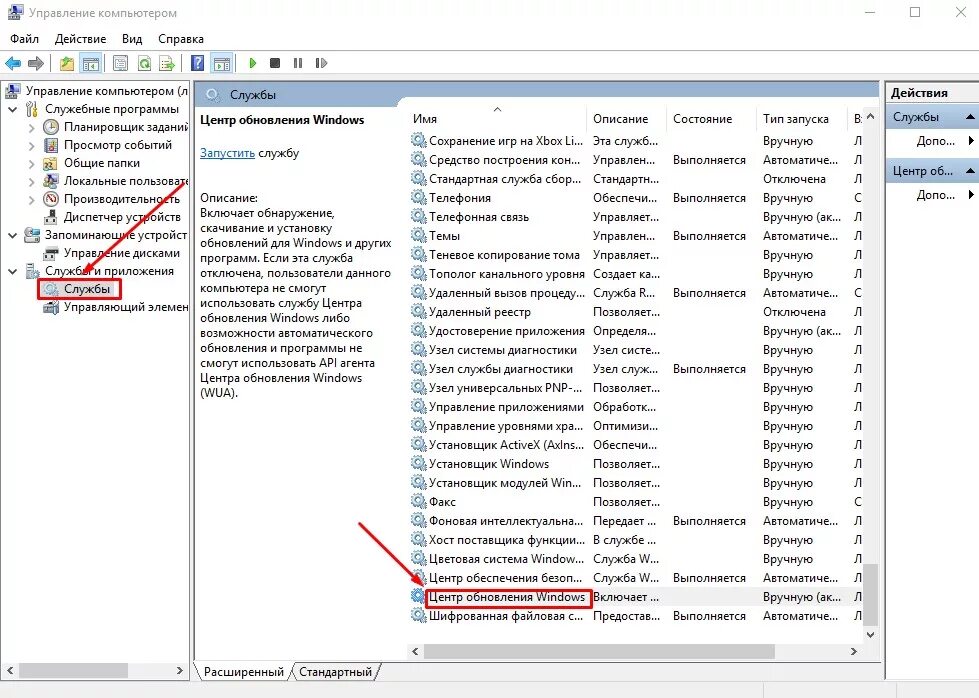Toggle the Action pane toolbar icon
The width and height of the screenshot is (979, 698).
pyautogui.click(x=222, y=63)
